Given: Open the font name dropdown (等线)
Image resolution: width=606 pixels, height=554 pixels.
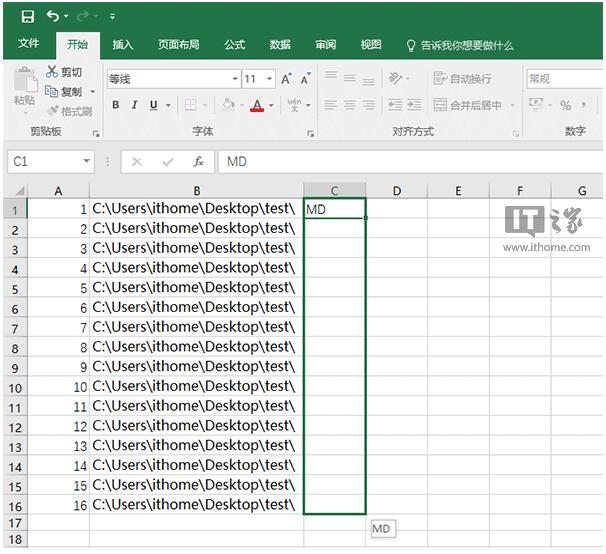Looking at the screenshot, I should tap(235, 79).
